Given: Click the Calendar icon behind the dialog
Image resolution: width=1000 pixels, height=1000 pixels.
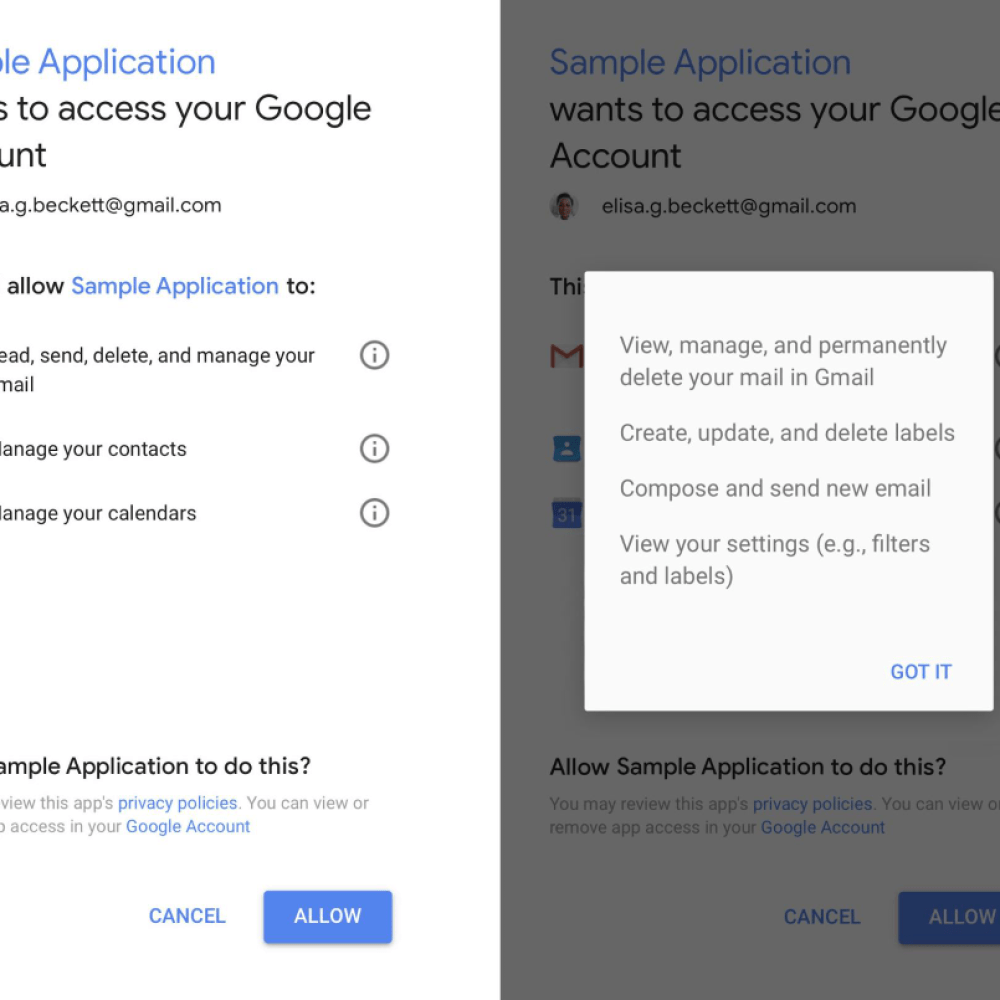Looking at the screenshot, I should point(567,514).
